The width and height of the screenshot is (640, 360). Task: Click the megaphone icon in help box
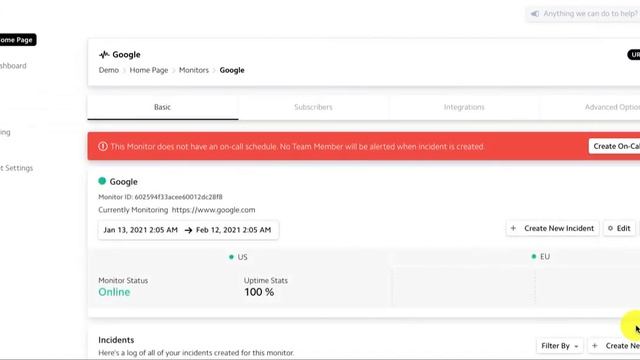click(x=535, y=14)
